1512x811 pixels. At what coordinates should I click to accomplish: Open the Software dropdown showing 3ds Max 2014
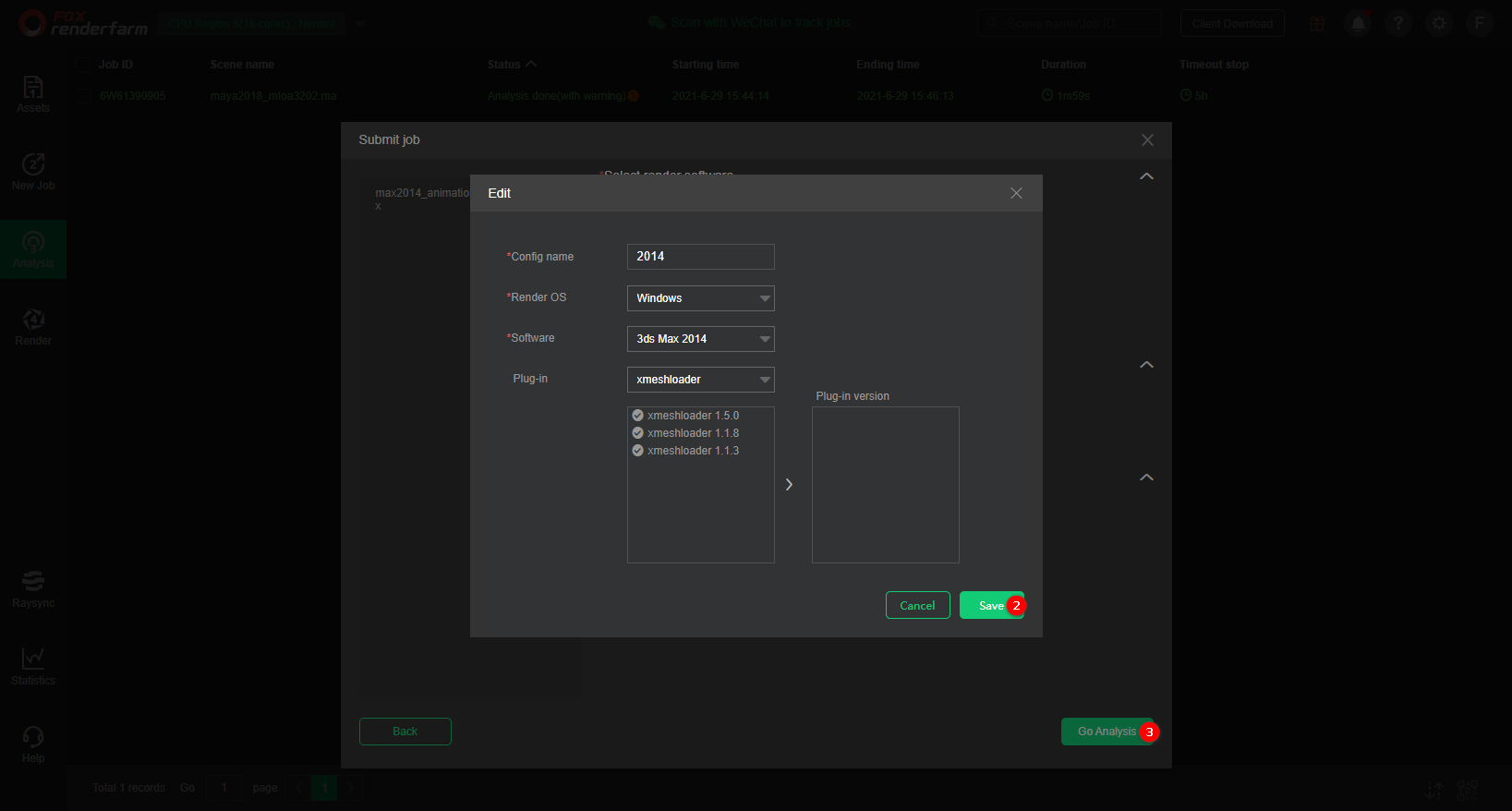coord(701,339)
